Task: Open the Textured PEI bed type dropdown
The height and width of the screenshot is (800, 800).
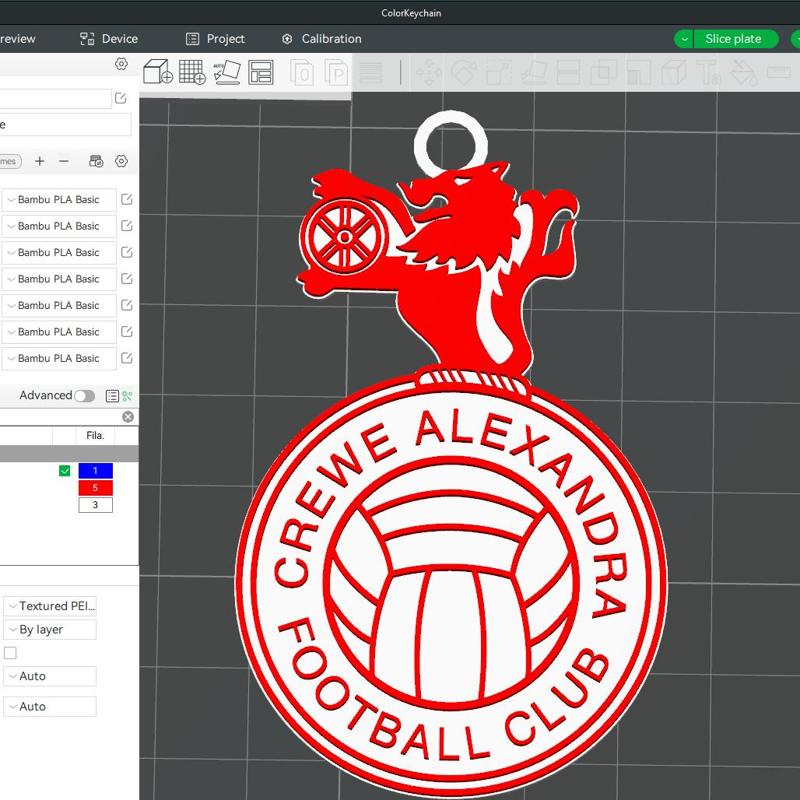Action: click(50, 606)
